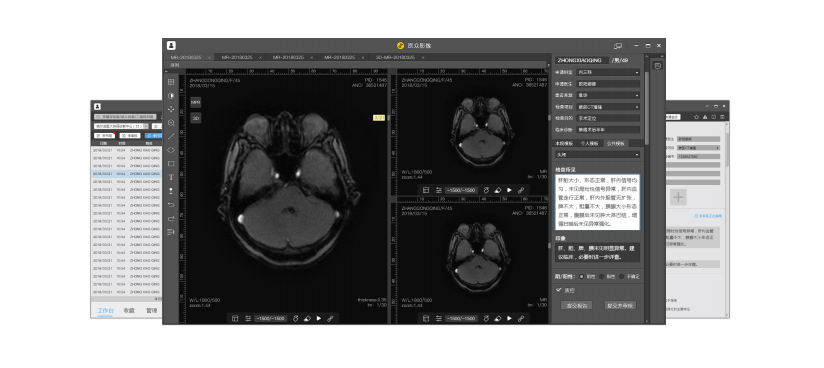Select the 阳性 radio button

[601, 276]
